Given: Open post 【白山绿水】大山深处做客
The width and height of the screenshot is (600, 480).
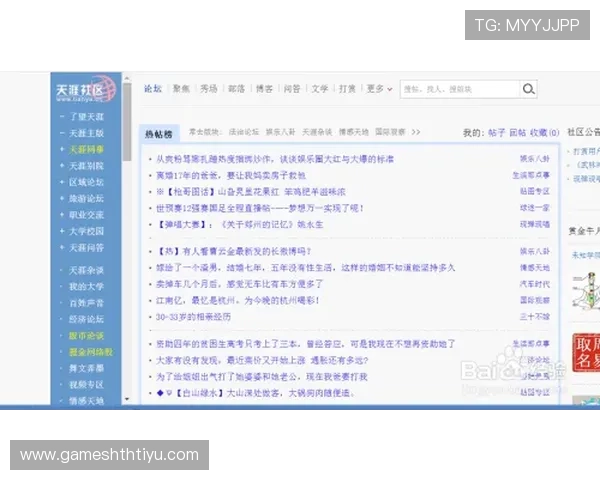Looking at the screenshot, I should click(256, 393).
